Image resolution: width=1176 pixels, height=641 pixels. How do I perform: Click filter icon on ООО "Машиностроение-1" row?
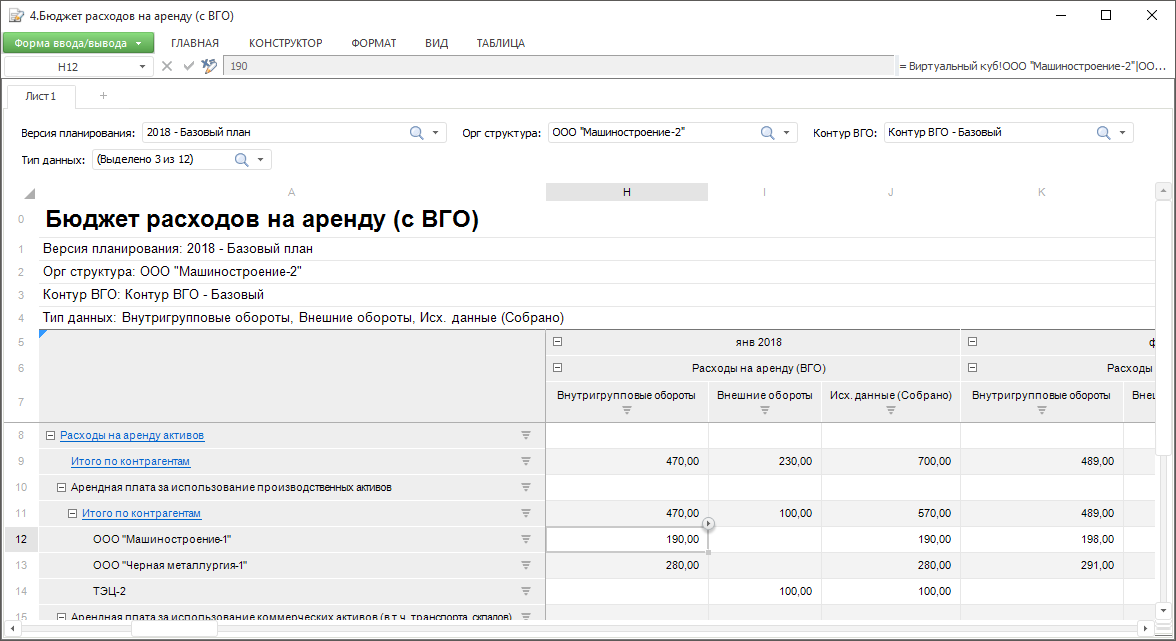[525, 540]
